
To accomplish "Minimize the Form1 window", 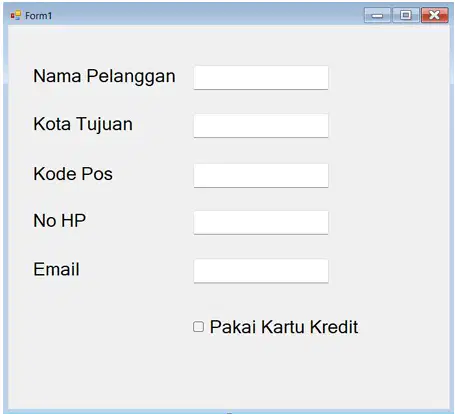I will coord(377,15).
